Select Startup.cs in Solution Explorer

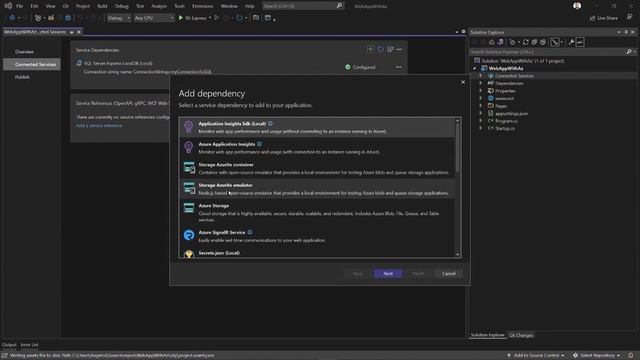505,128
